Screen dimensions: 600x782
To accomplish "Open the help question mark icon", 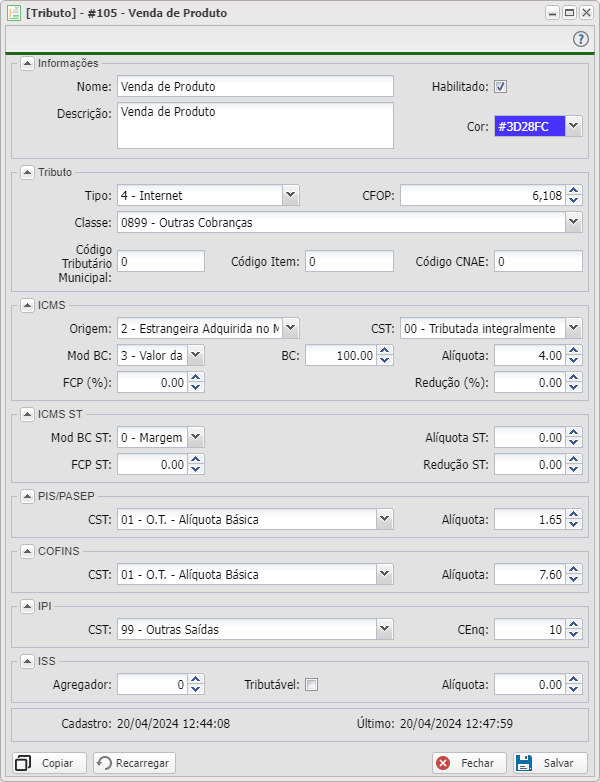I will (x=580, y=39).
